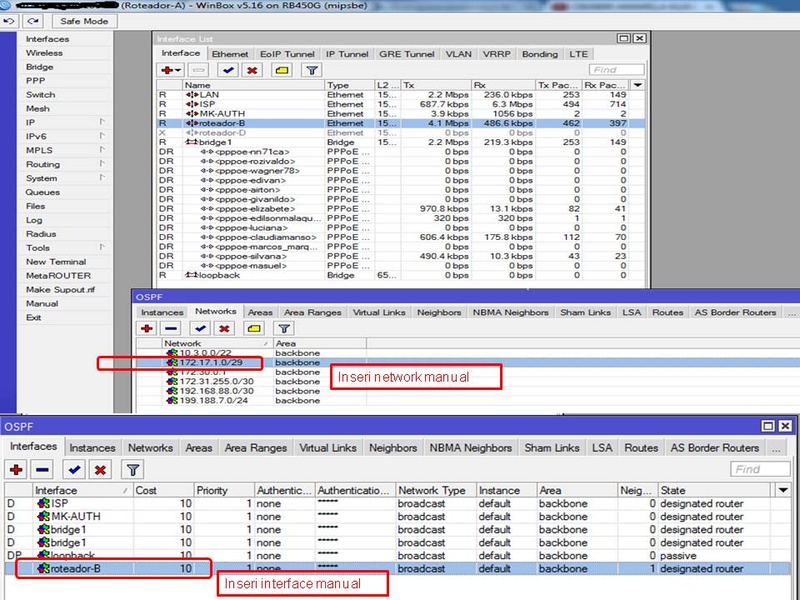Select the ISP row in OSPF Interfaces
Screen dimensions: 800x600
398,504
